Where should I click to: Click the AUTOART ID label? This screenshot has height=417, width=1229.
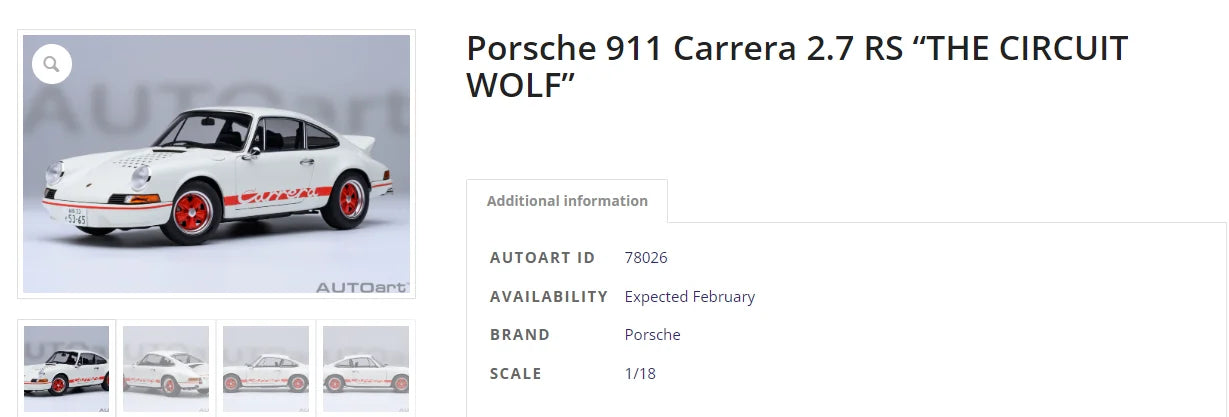pos(542,258)
